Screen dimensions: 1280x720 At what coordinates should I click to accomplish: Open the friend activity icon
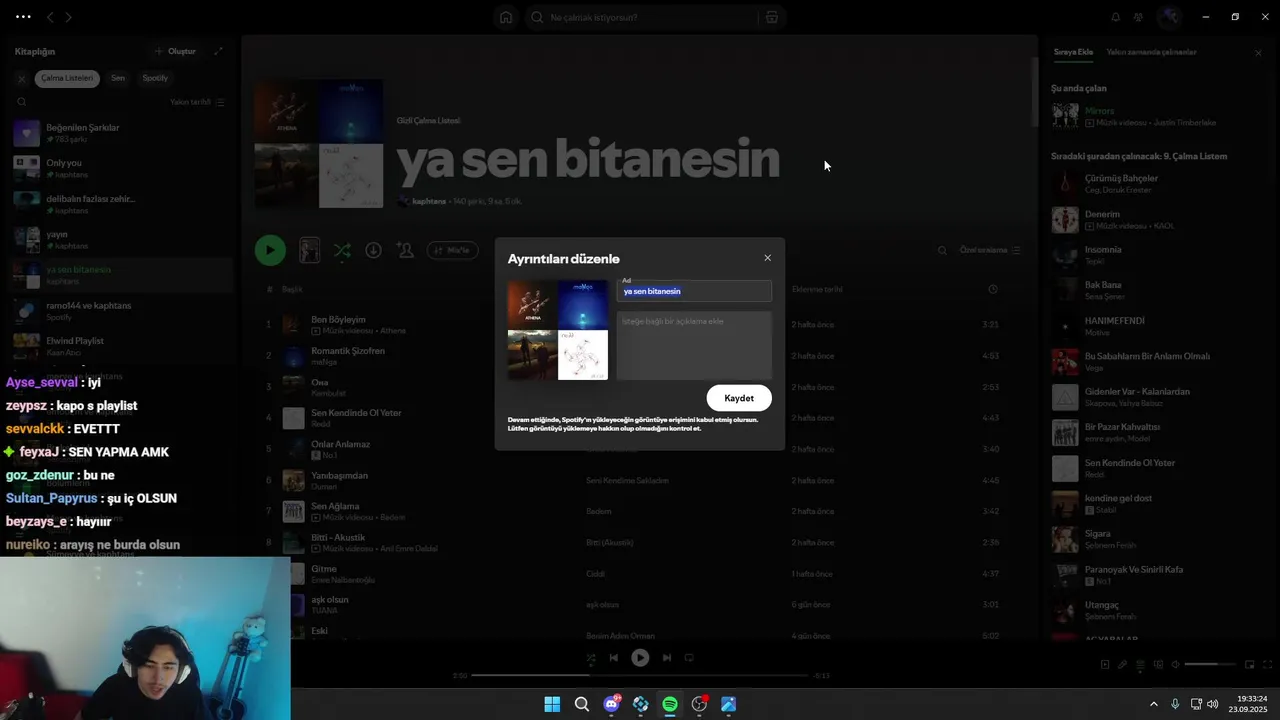coord(1138,17)
